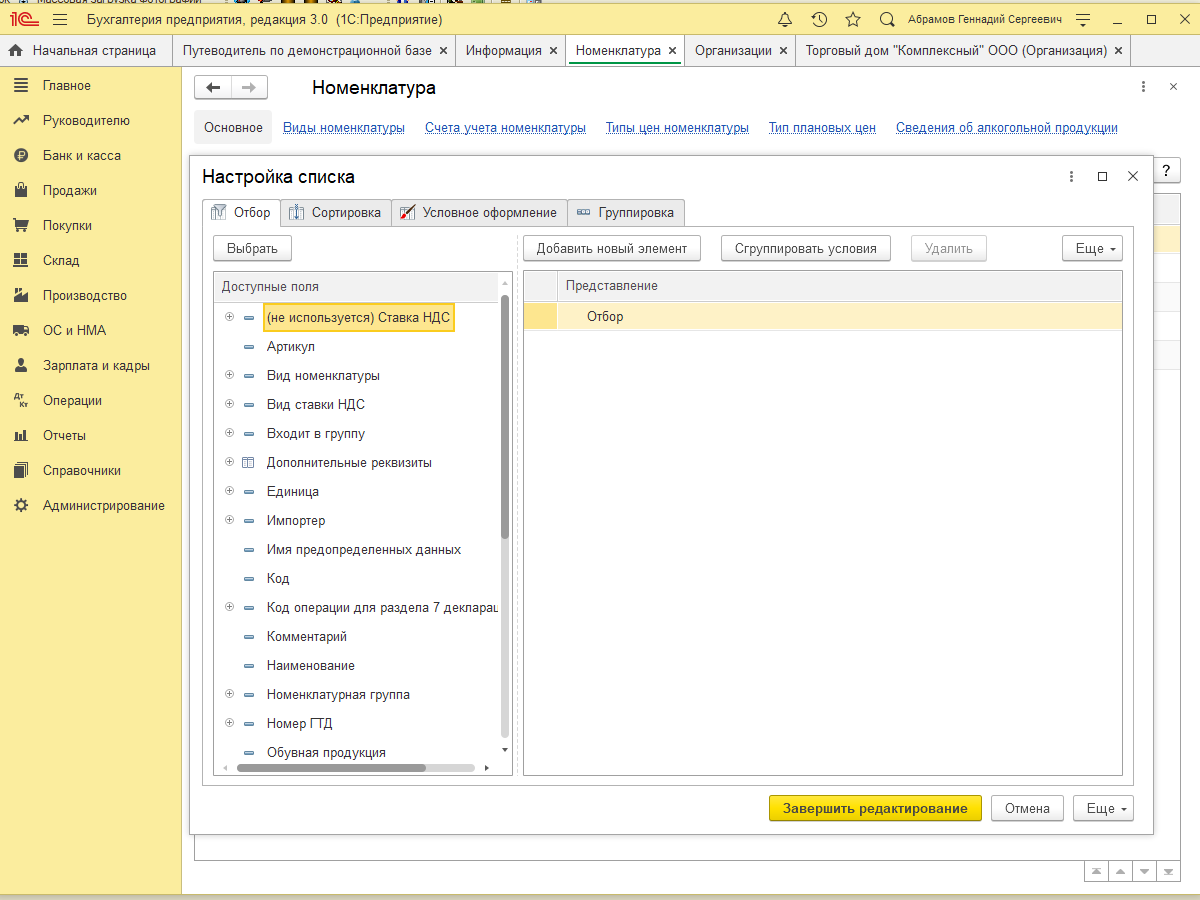Click the back arrow navigation button
The image size is (1200, 900).
[213, 88]
